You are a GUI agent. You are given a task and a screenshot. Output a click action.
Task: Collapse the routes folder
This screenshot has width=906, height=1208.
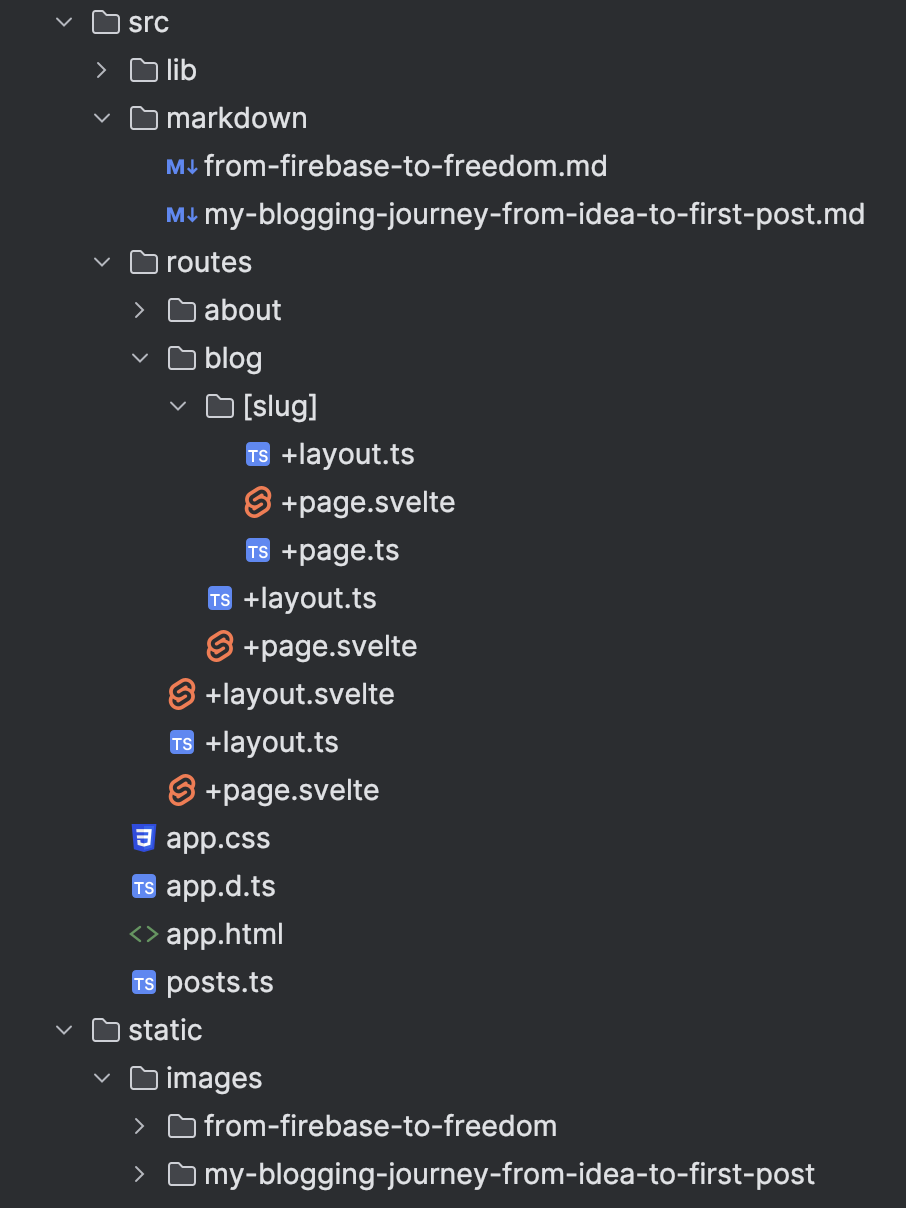coord(101,262)
